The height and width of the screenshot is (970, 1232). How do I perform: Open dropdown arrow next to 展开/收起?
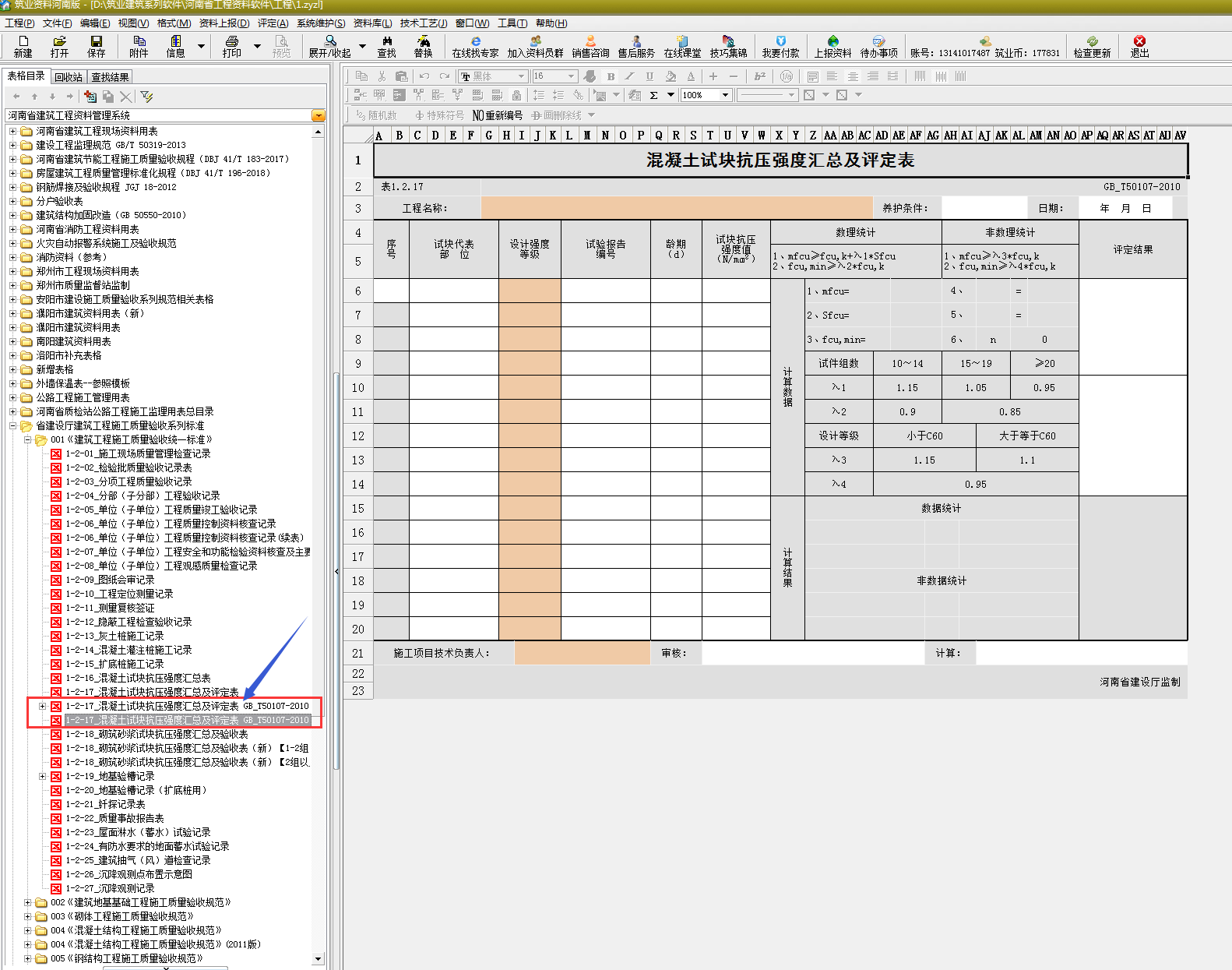click(x=362, y=46)
